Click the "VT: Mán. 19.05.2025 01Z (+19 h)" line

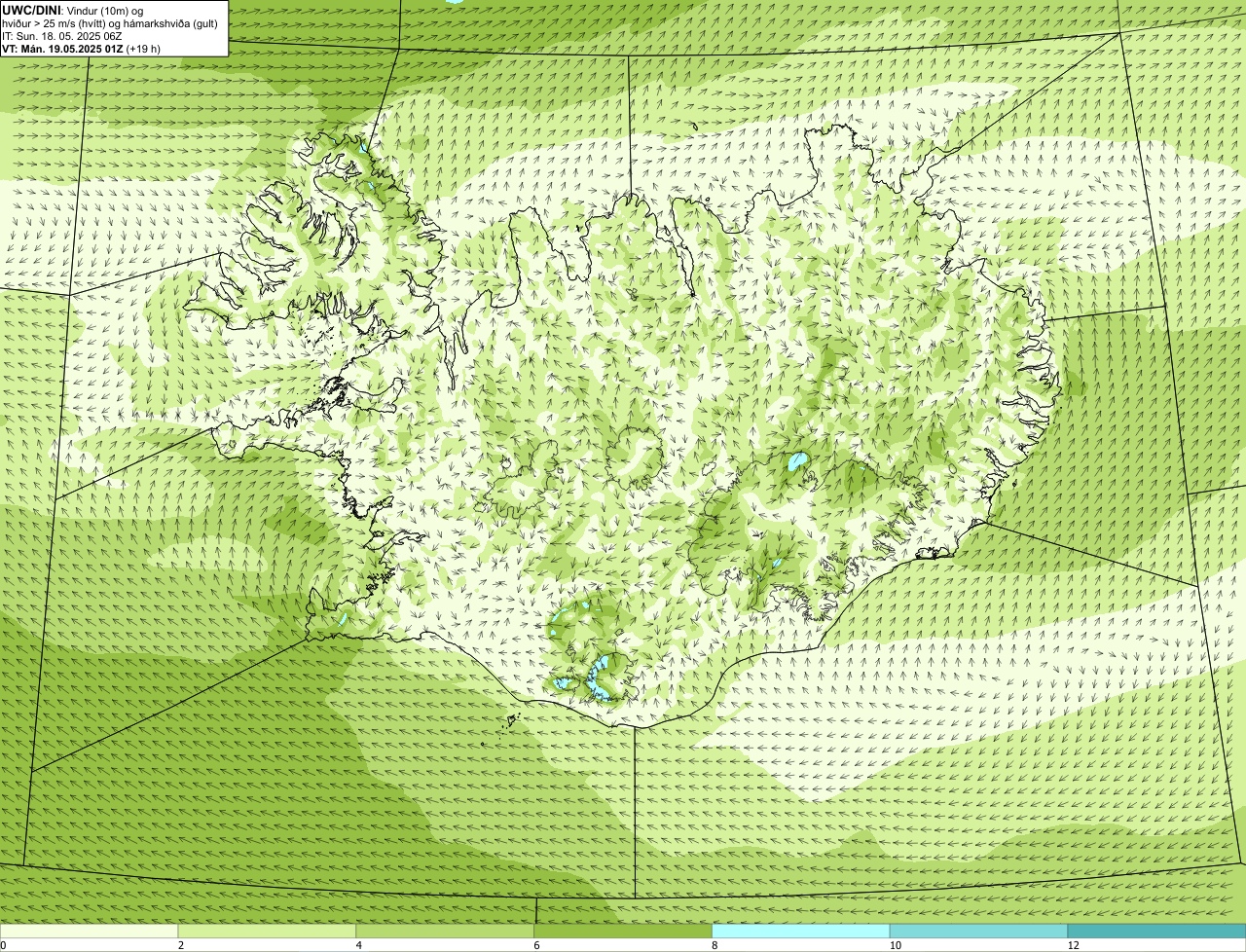pyautogui.click(x=82, y=49)
